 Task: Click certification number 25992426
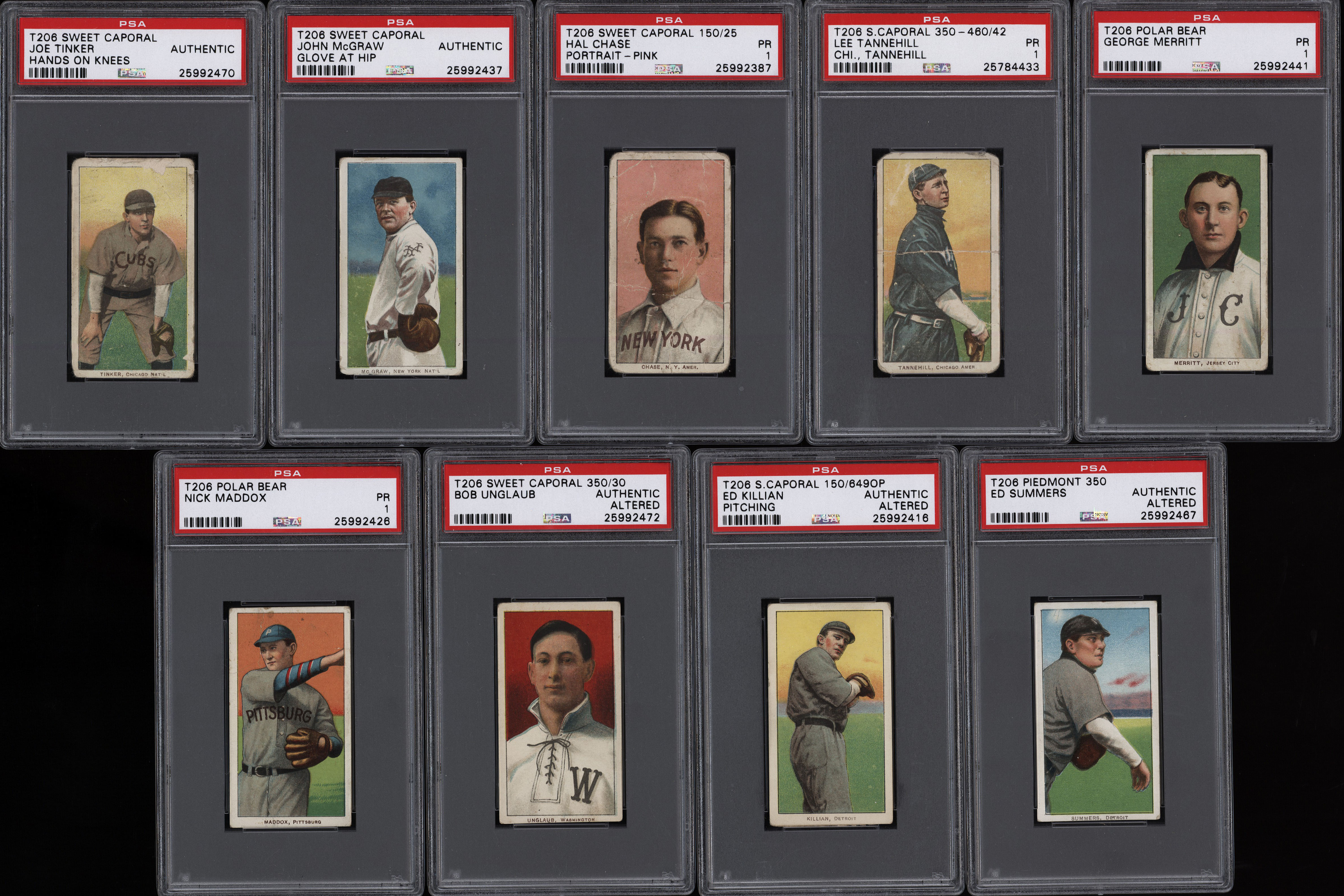(x=362, y=521)
